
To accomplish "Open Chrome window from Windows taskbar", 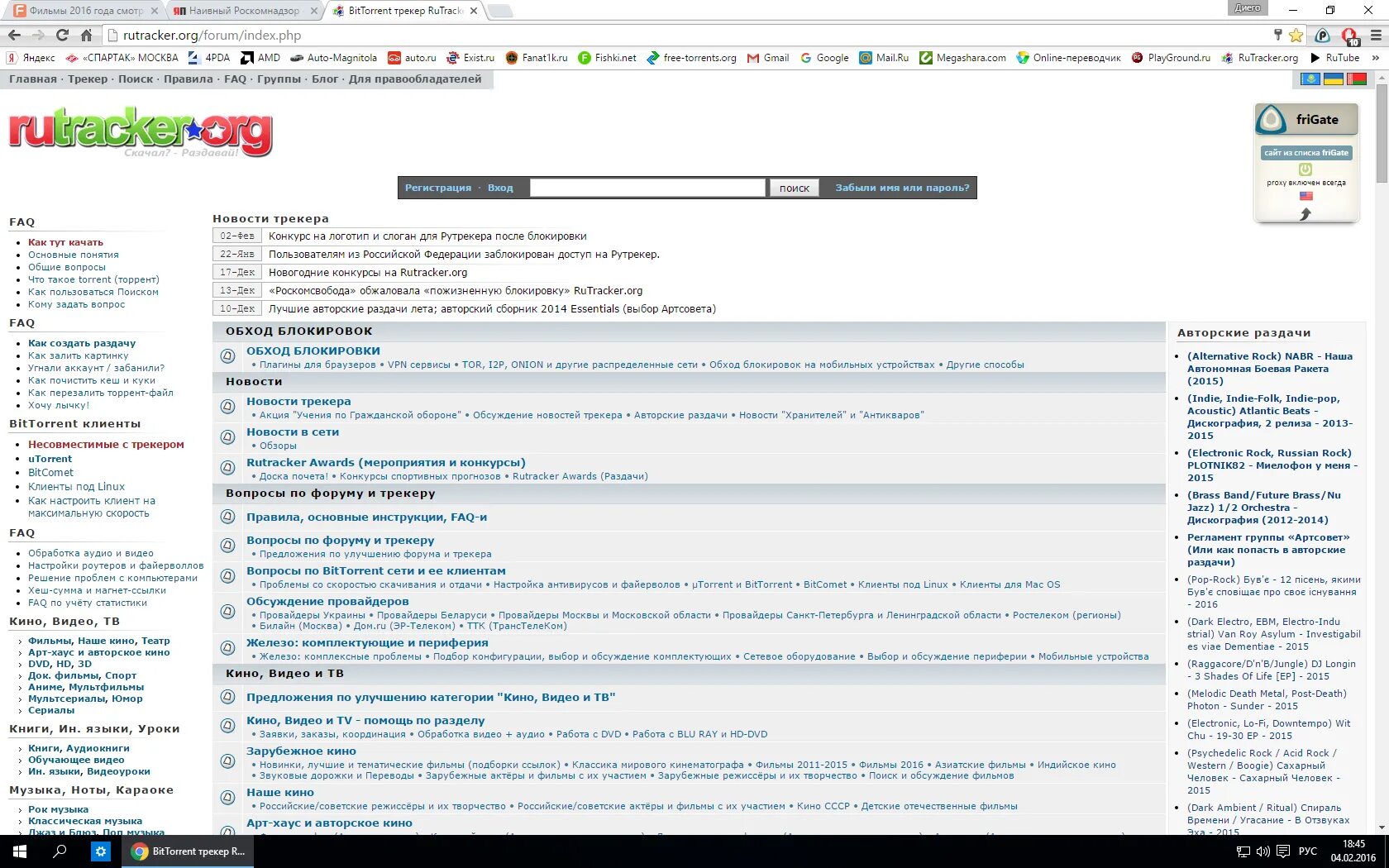I will point(189,851).
